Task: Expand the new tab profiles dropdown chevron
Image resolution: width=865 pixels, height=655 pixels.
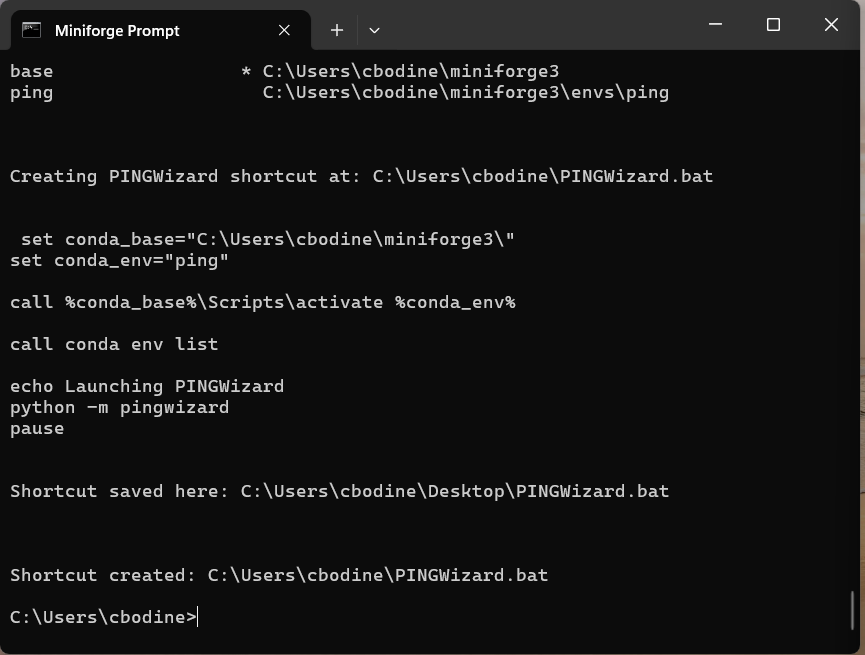Action: pos(374,31)
